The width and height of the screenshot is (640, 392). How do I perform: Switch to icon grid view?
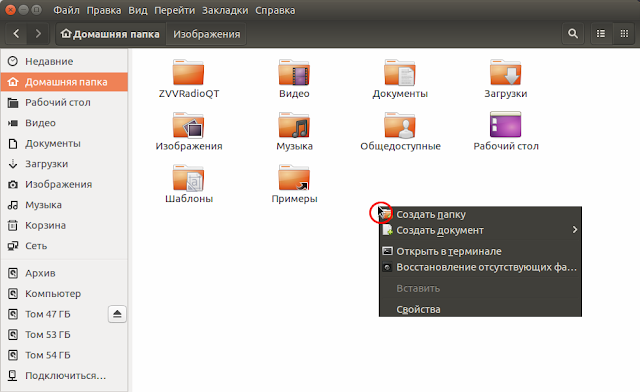coord(624,33)
